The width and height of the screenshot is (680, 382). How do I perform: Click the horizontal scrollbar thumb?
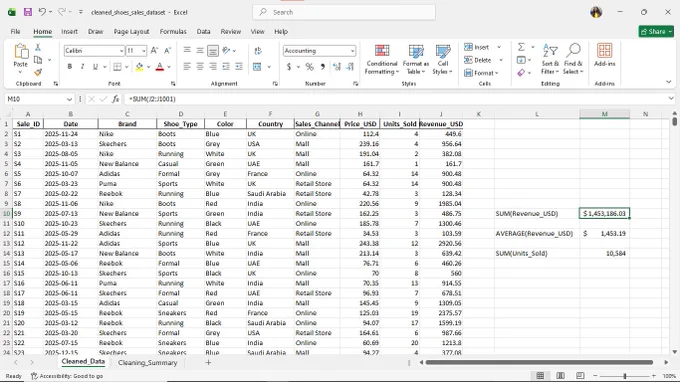point(539,362)
